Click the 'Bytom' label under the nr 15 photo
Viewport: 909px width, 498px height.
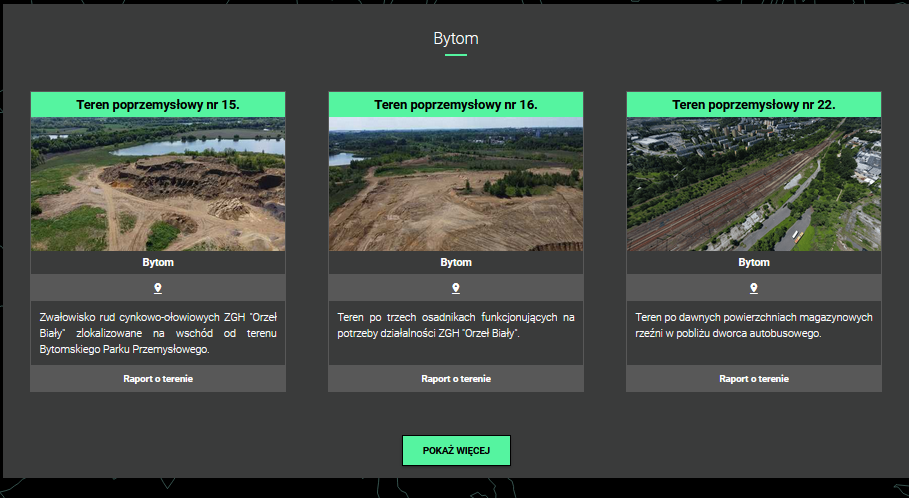[x=158, y=262]
